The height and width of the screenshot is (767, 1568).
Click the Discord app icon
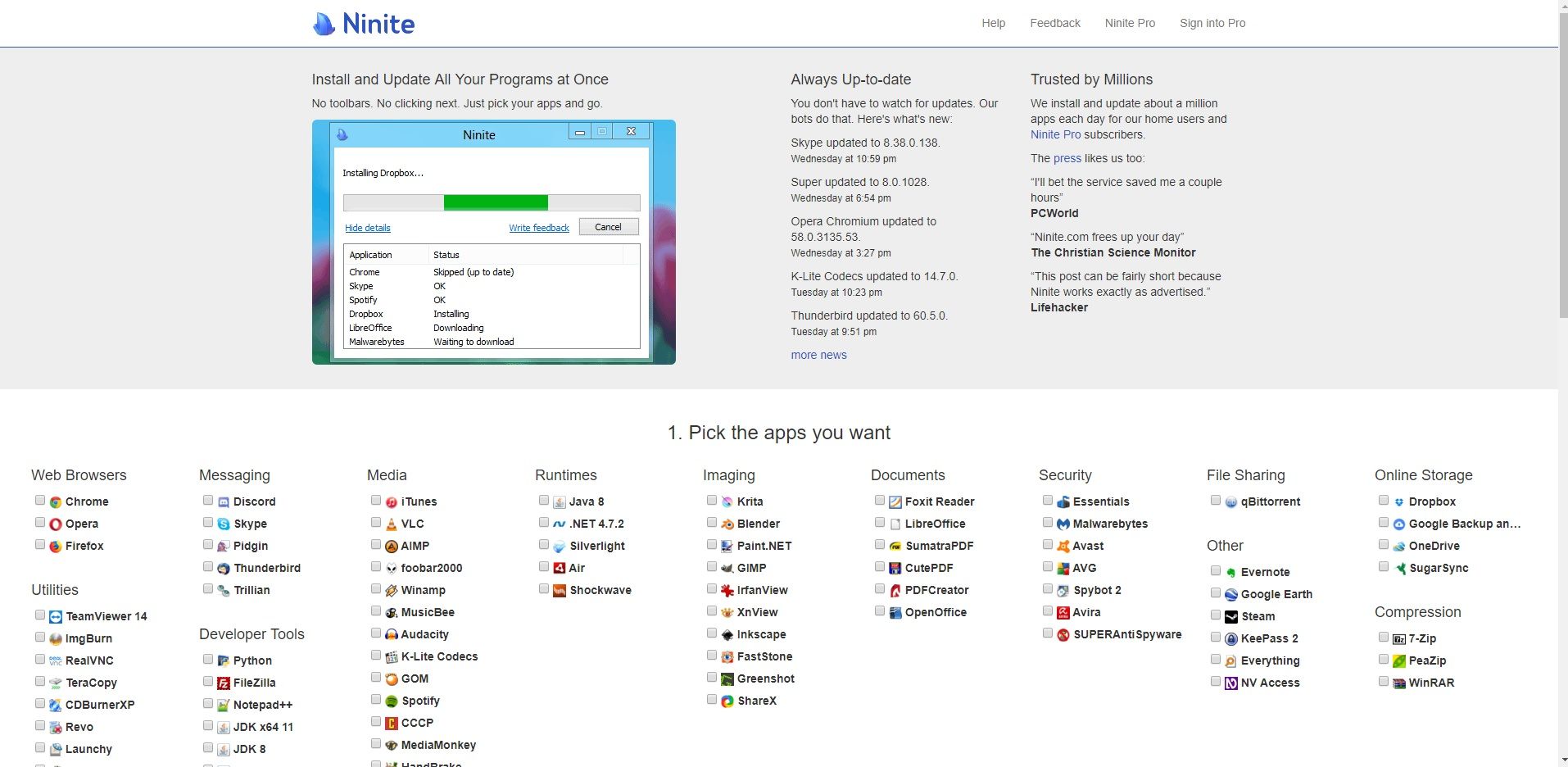(224, 502)
